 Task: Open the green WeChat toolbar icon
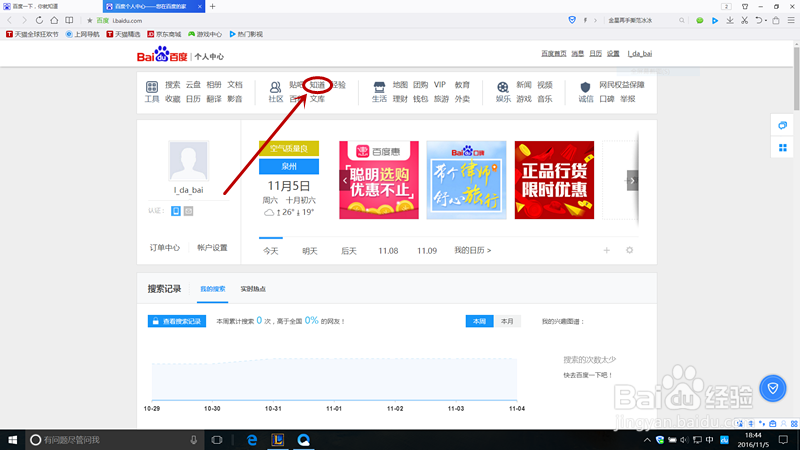click(699, 20)
